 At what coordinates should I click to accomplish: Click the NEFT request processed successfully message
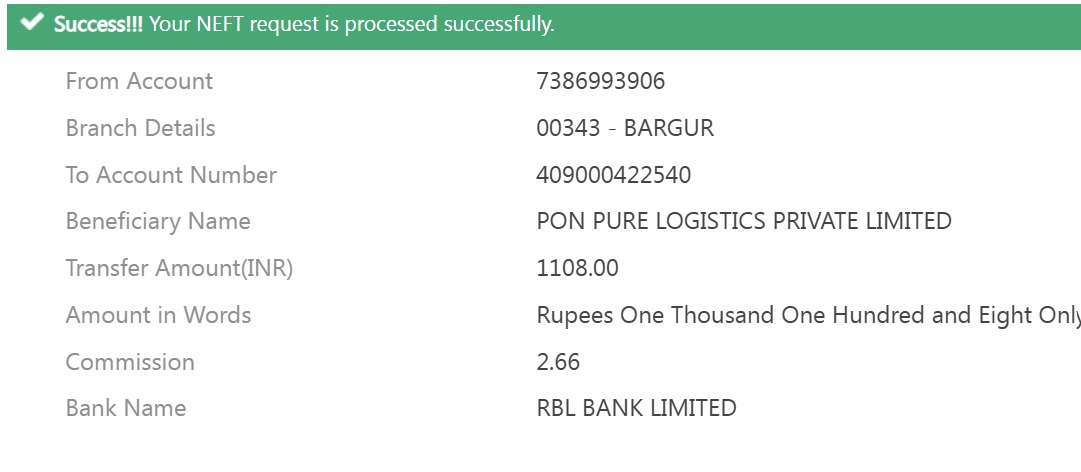pos(351,24)
